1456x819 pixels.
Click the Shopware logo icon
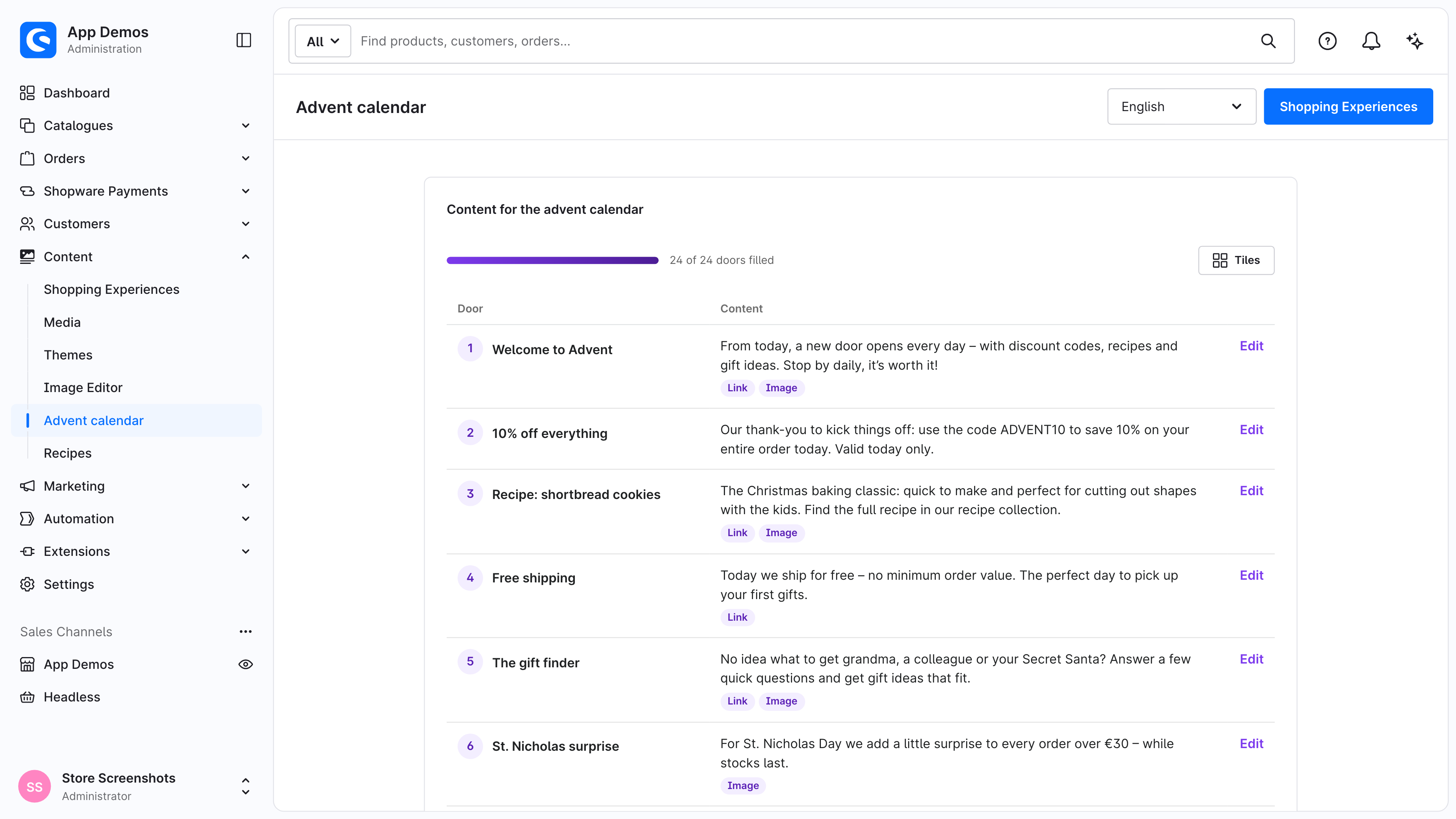pyautogui.click(x=38, y=40)
